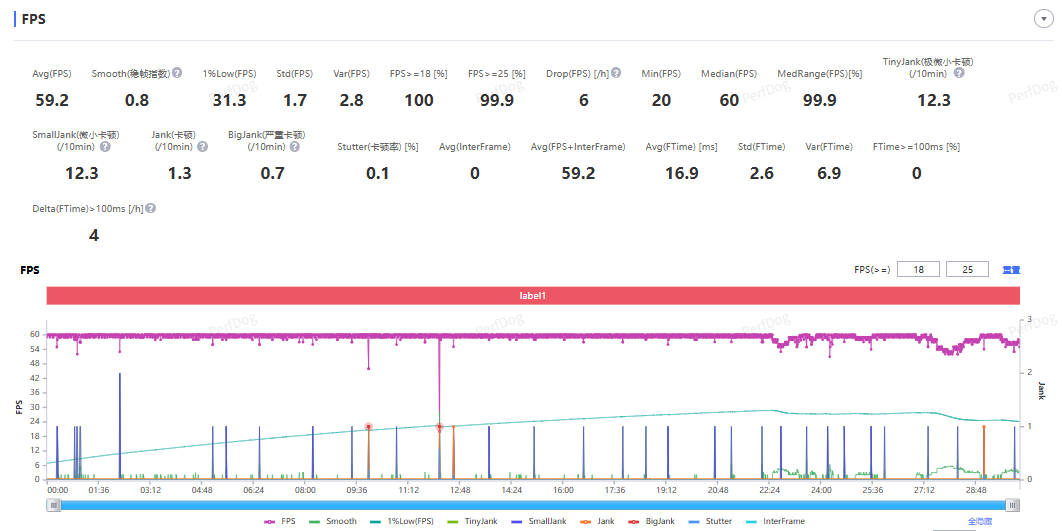This screenshot has height=531, width=1062.
Task: Toggle the Smooth series in the legend
Action: [x=332, y=522]
